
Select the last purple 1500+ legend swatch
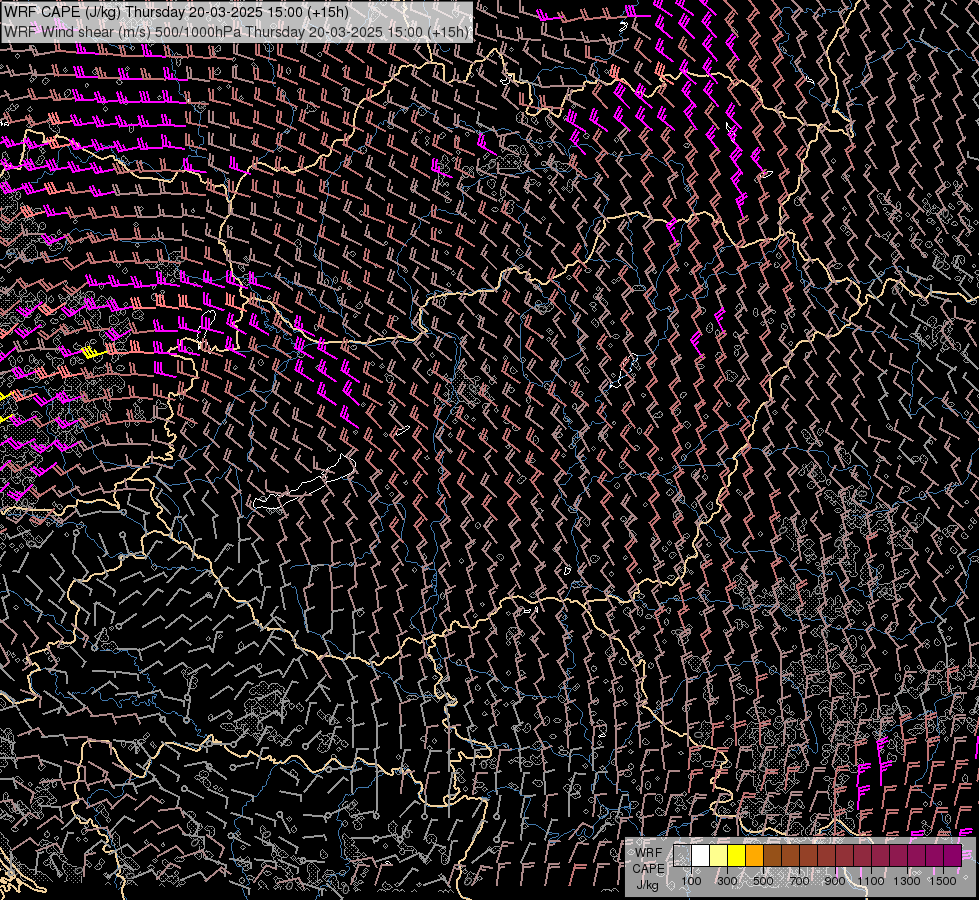click(x=952, y=856)
